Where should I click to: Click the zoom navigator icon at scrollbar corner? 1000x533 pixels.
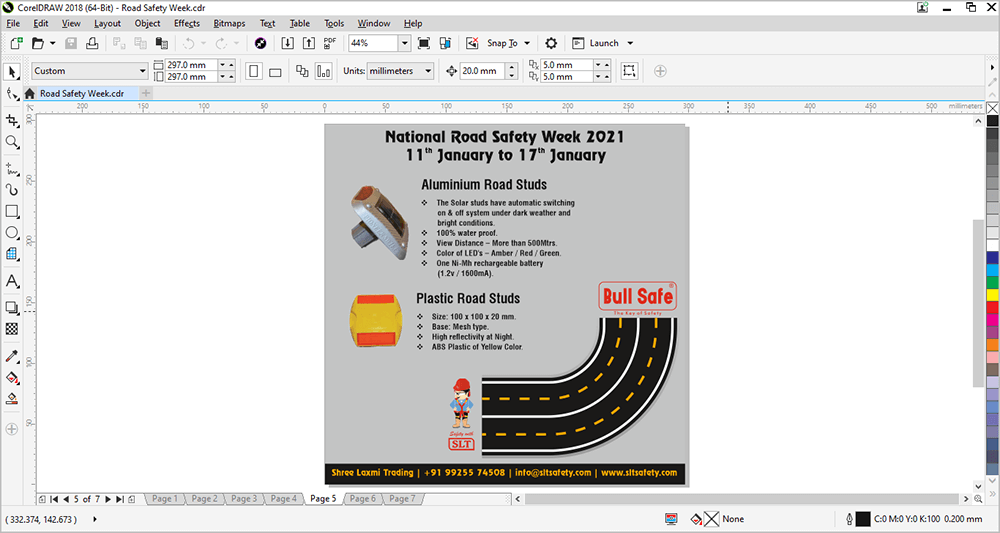tap(978, 499)
